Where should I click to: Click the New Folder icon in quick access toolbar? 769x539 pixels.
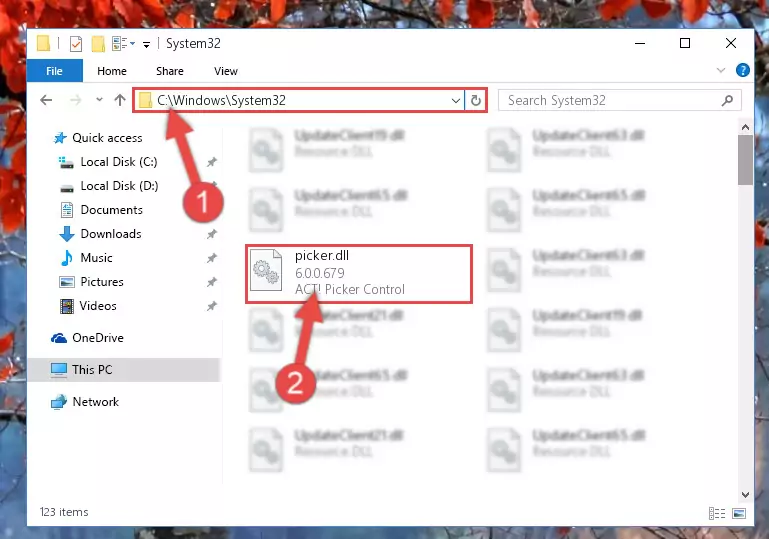pos(98,44)
